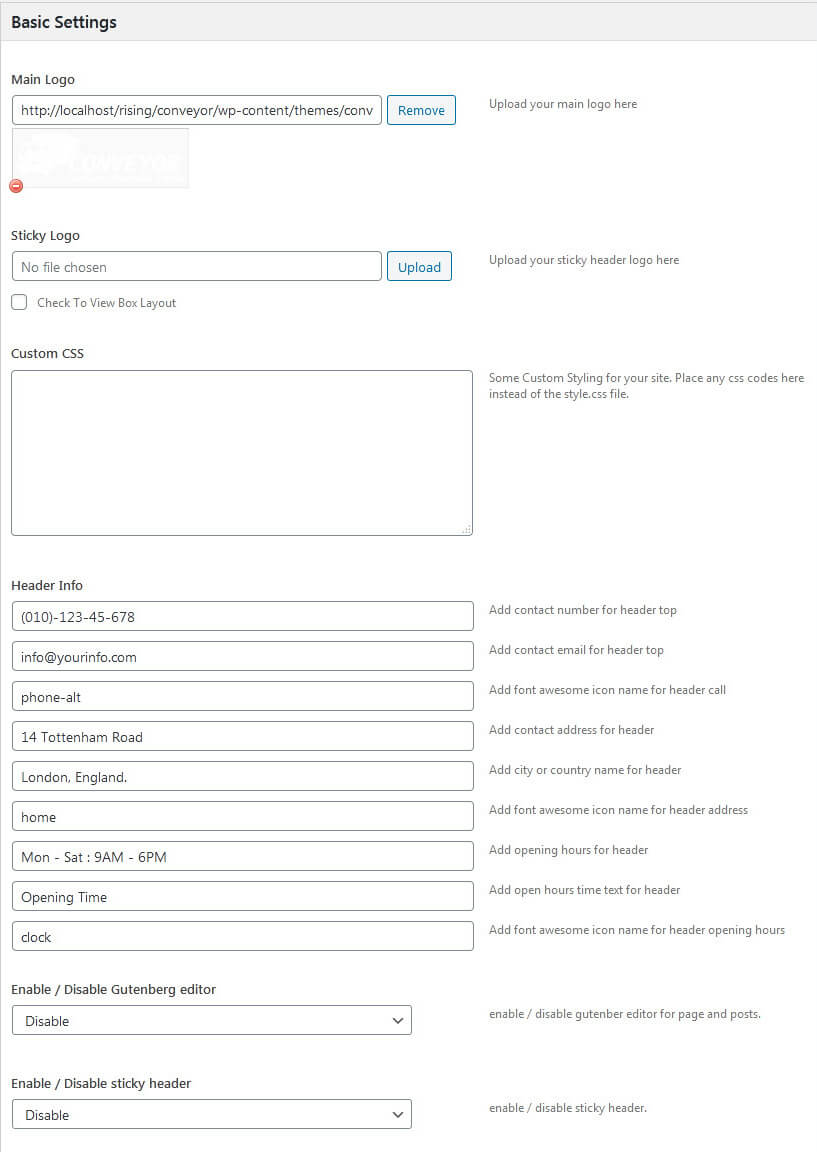This screenshot has height=1152, width=817.
Task: Click the info@yourinfo.com email field
Action: pyautogui.click(x=241, y=656)
